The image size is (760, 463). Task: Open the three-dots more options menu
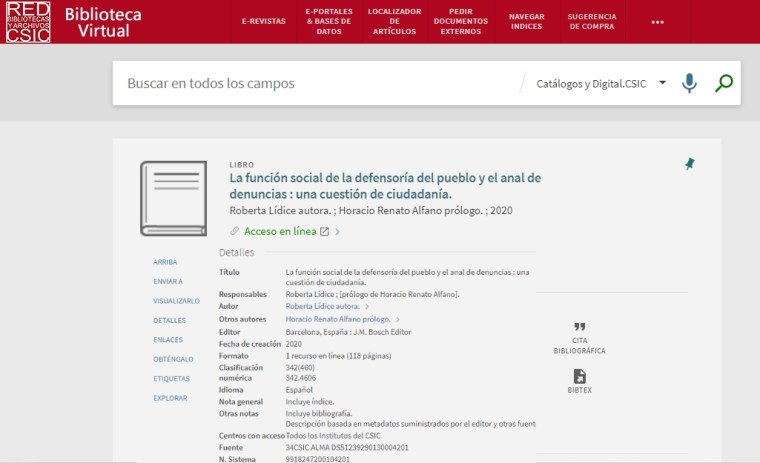click(657, 22)
